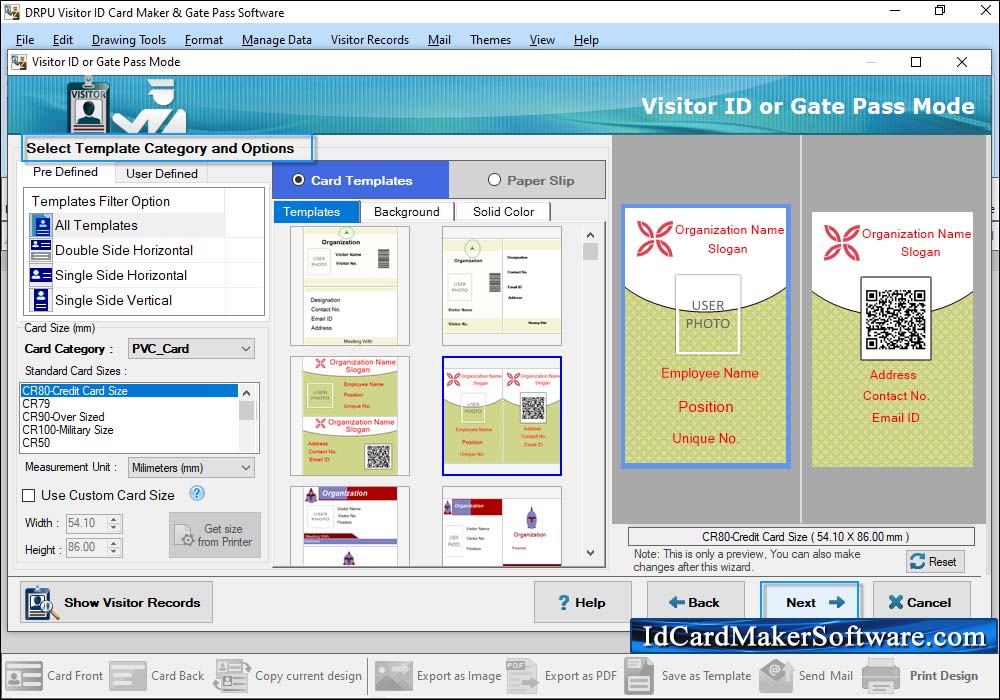Screen dimensions: 1000x700
Task: Click the Next button
Action: coord(809,602)
